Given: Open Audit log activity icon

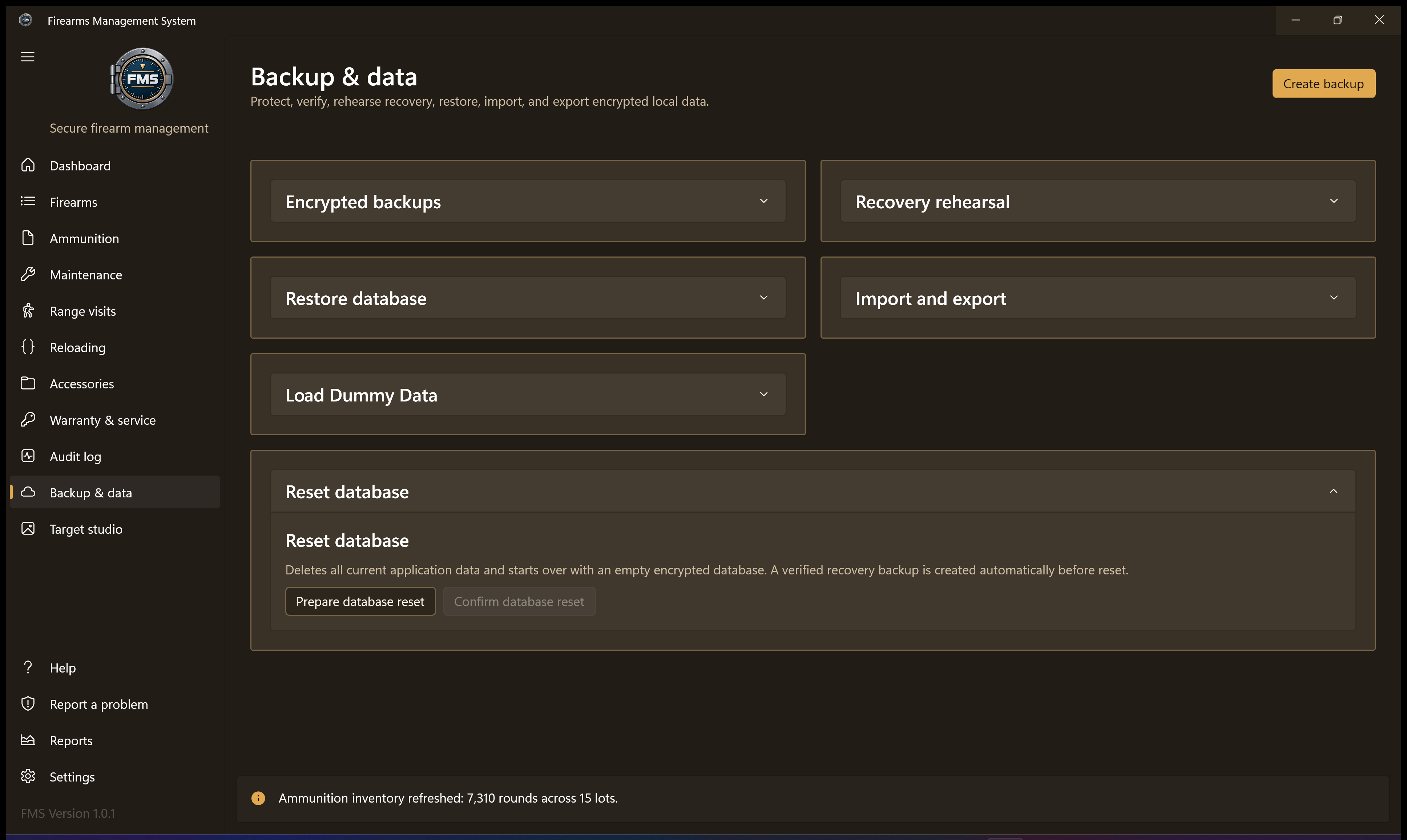Looking at the screenshot, I should tap(28, 456).
